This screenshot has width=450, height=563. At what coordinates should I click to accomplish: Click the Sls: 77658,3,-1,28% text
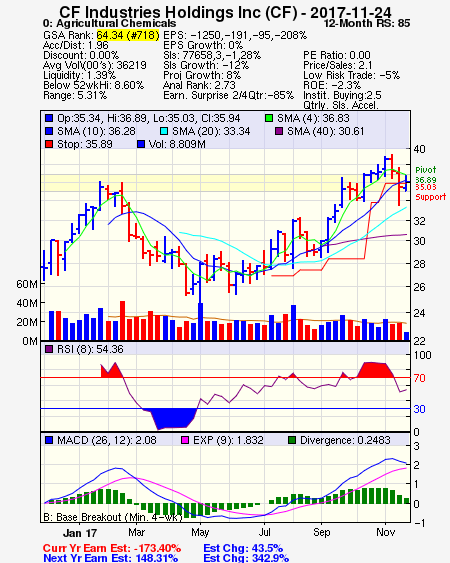(x=212, y=55)
